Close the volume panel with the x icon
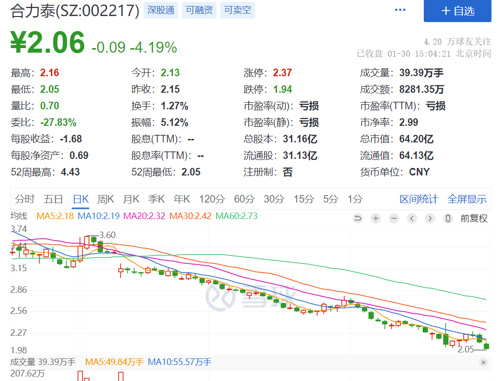The image size is (500, 381). (484, 362)
